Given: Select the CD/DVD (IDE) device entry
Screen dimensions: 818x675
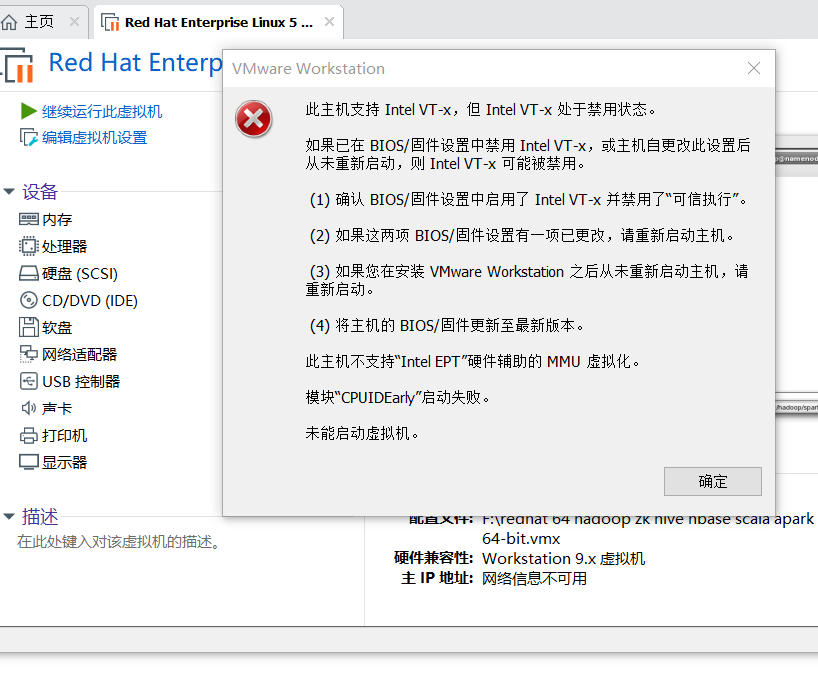Looking at the screenshot, I should click(x=90, y=301).
